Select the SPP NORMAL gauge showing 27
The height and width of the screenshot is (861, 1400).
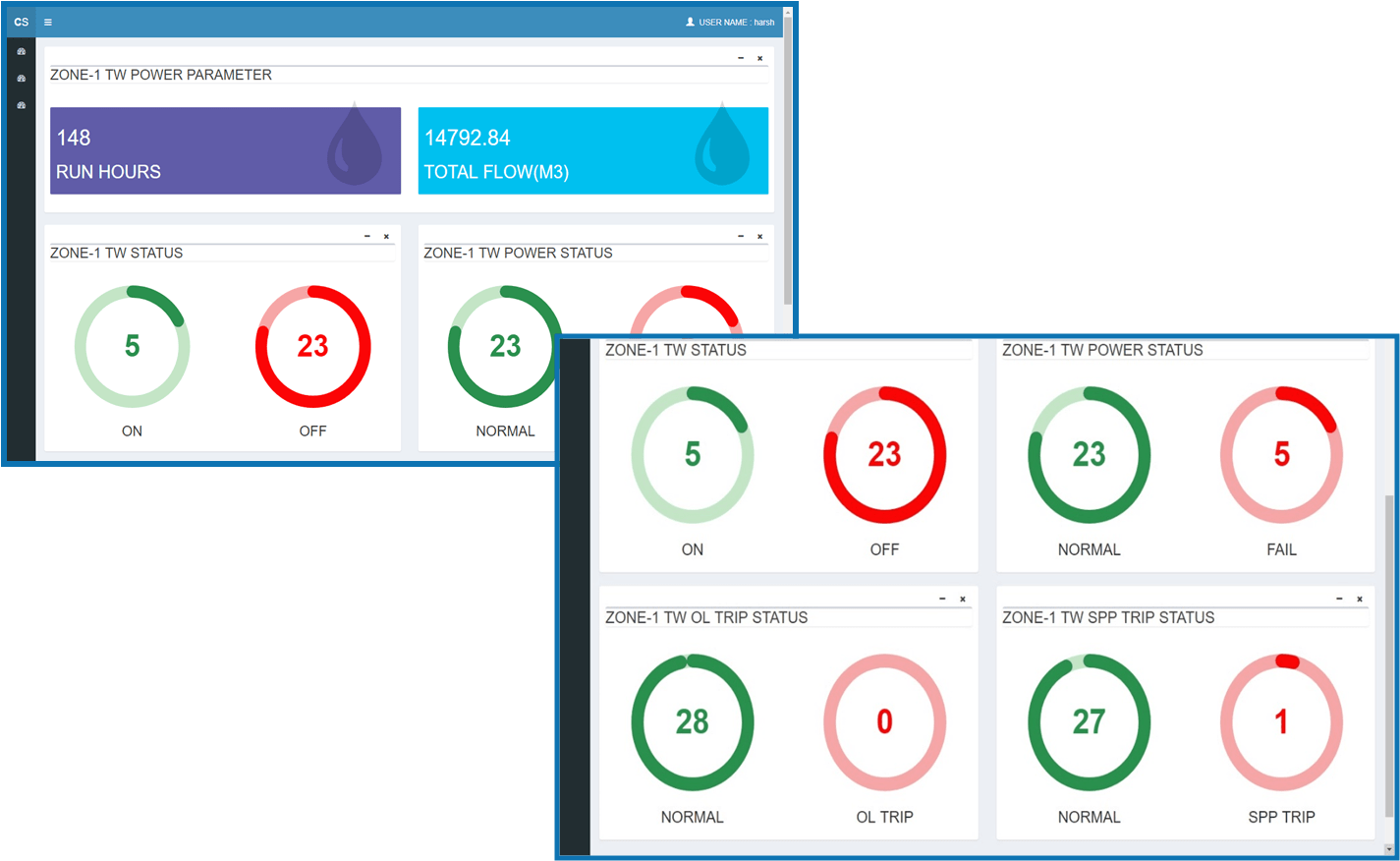[1089, 722]
